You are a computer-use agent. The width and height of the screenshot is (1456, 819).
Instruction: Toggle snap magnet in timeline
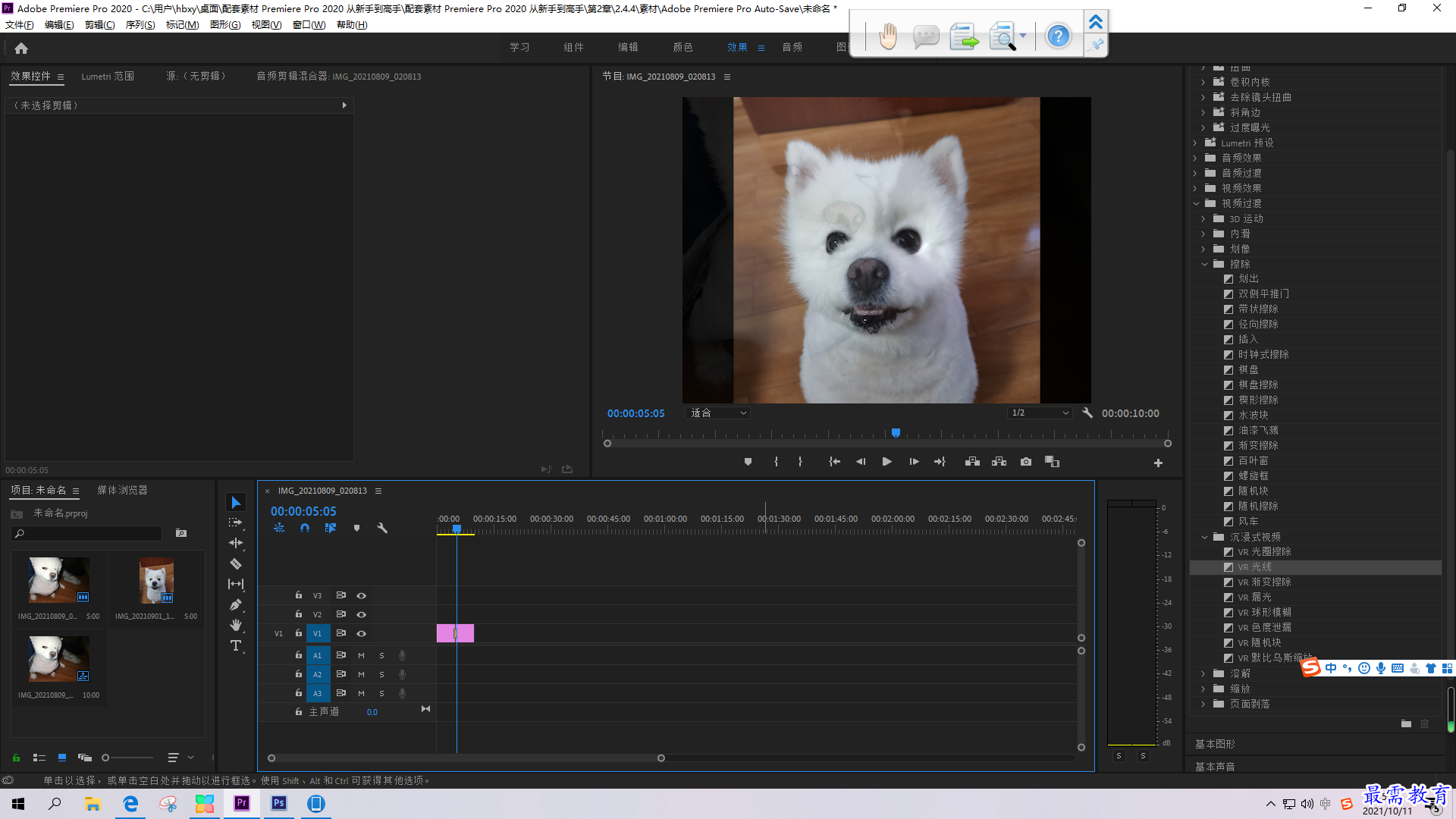click(305, 528)
